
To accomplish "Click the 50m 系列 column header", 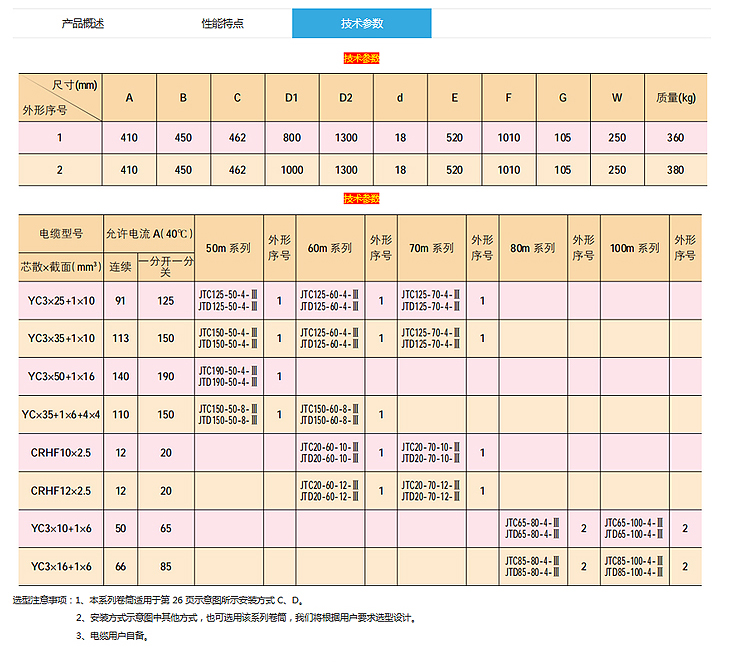I will click(228, 248).
